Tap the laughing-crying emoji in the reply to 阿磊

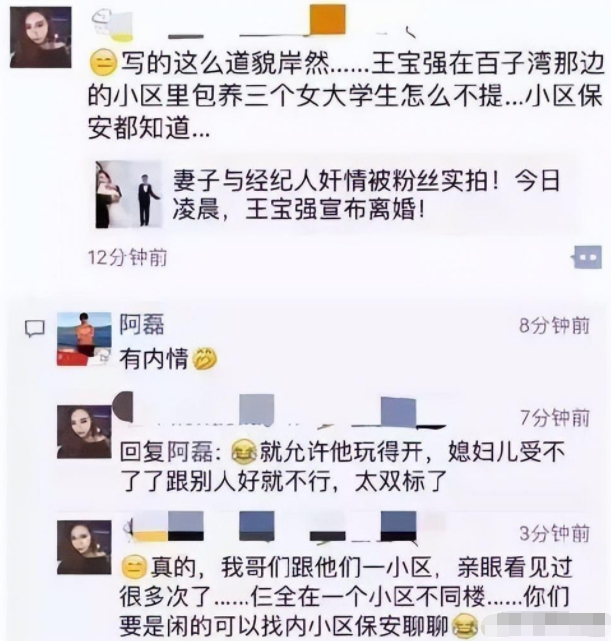coord(244,452)
